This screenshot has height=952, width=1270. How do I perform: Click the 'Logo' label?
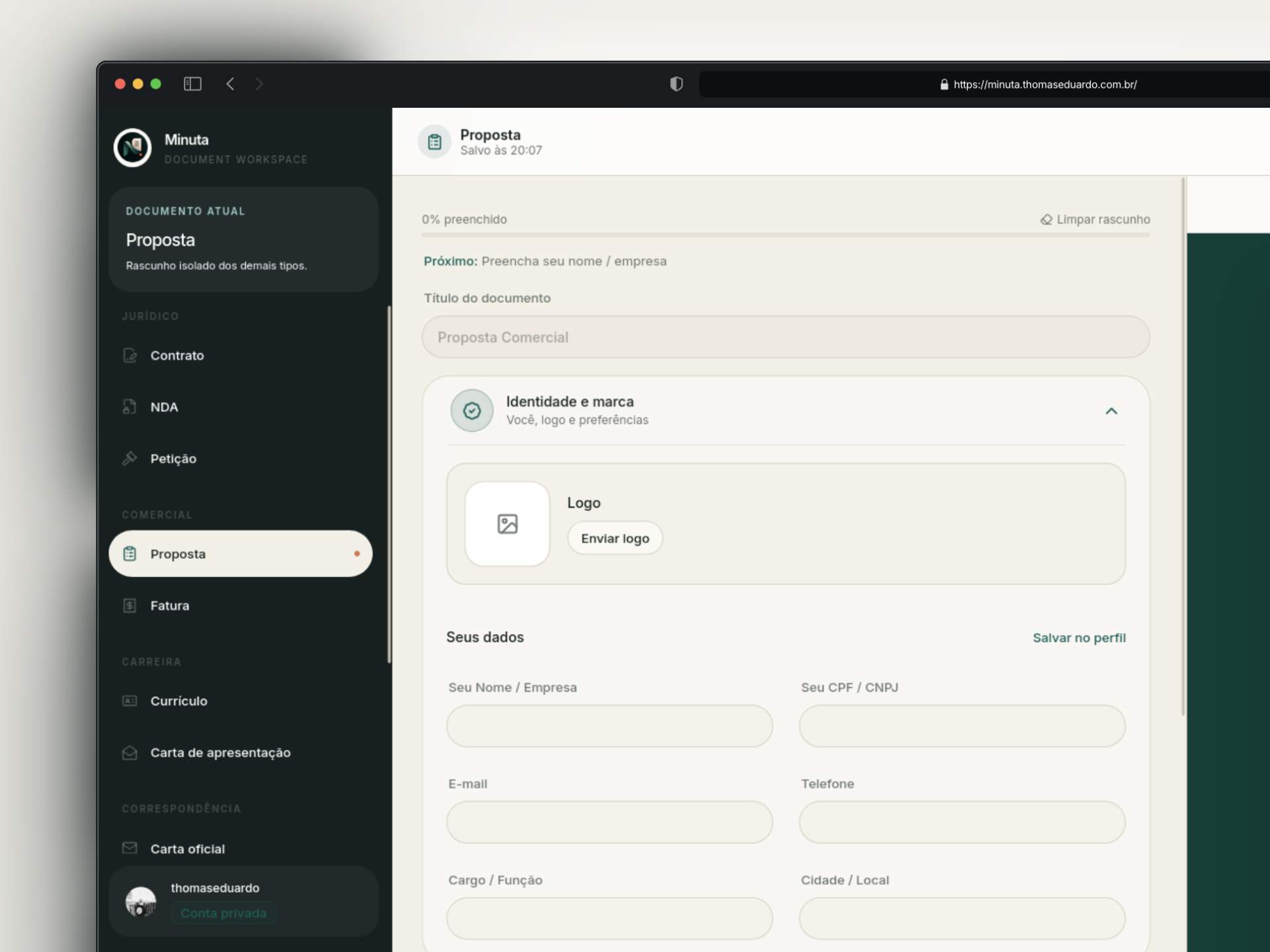click(x=584, y=502)
